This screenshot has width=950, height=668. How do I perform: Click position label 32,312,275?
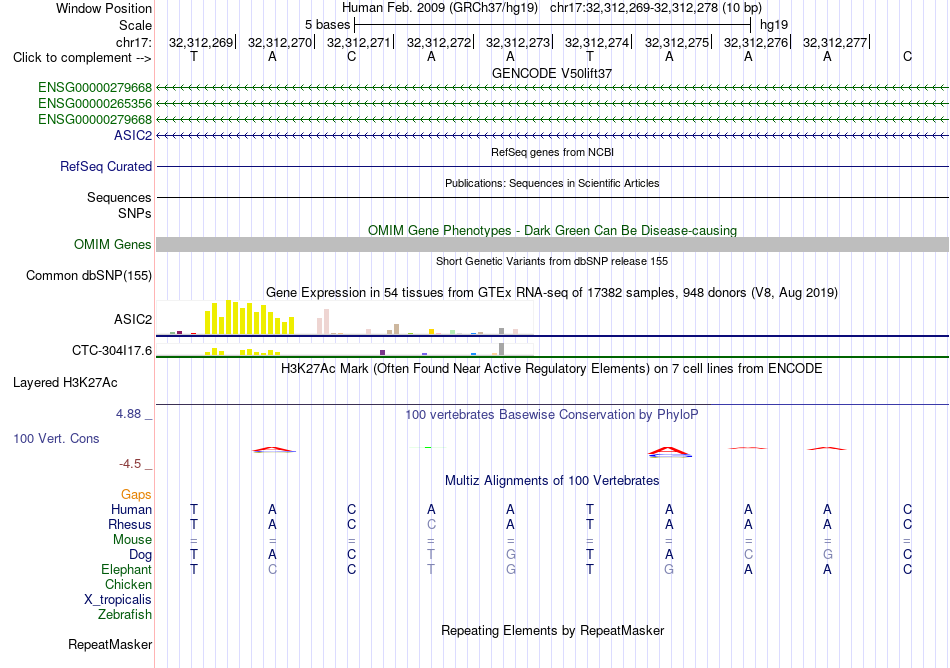[677, 42]
